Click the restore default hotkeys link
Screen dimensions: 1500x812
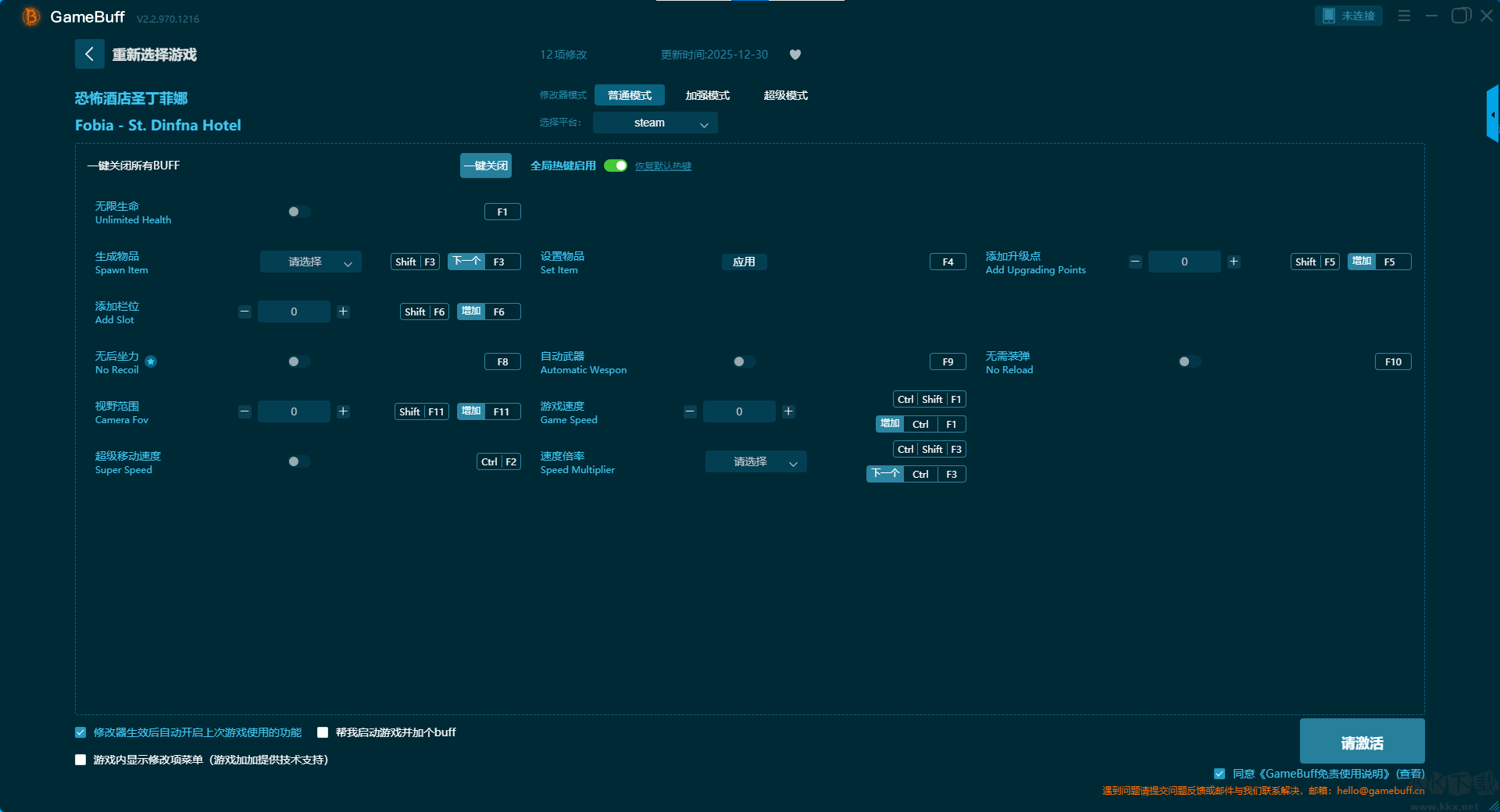click(x=662, y=166)
